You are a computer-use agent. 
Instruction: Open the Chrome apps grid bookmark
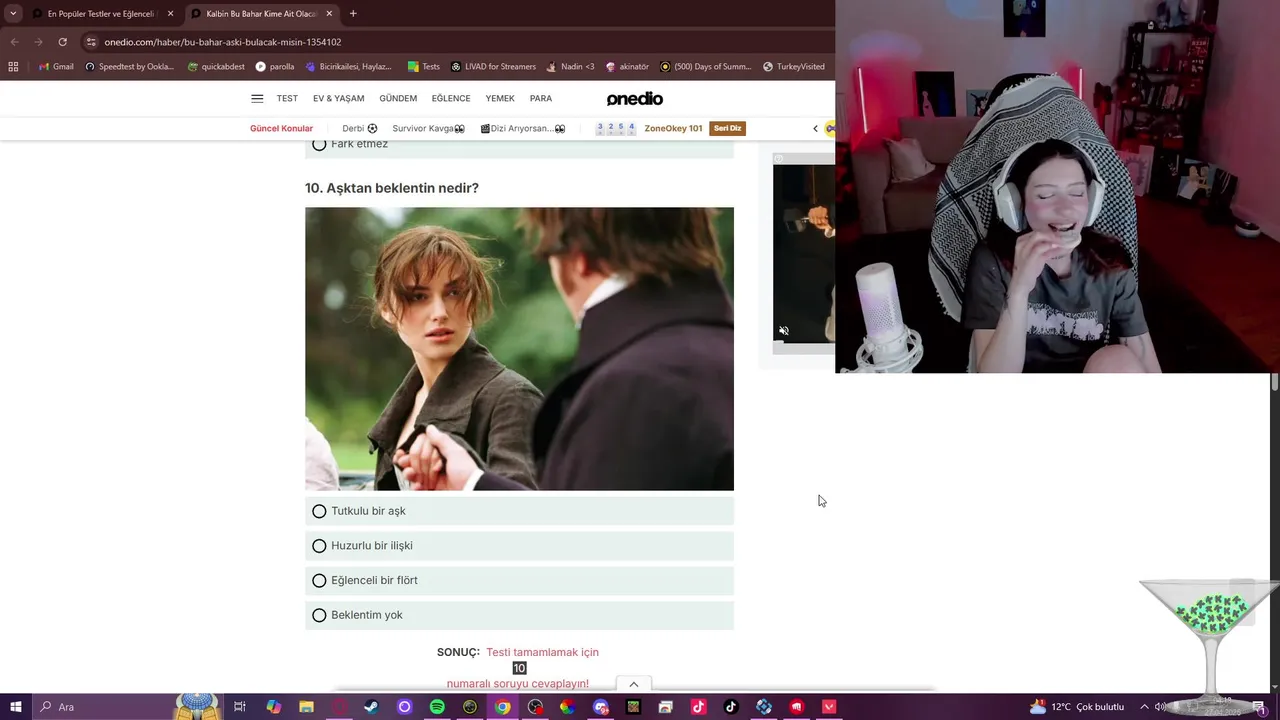tap(13, 66)
